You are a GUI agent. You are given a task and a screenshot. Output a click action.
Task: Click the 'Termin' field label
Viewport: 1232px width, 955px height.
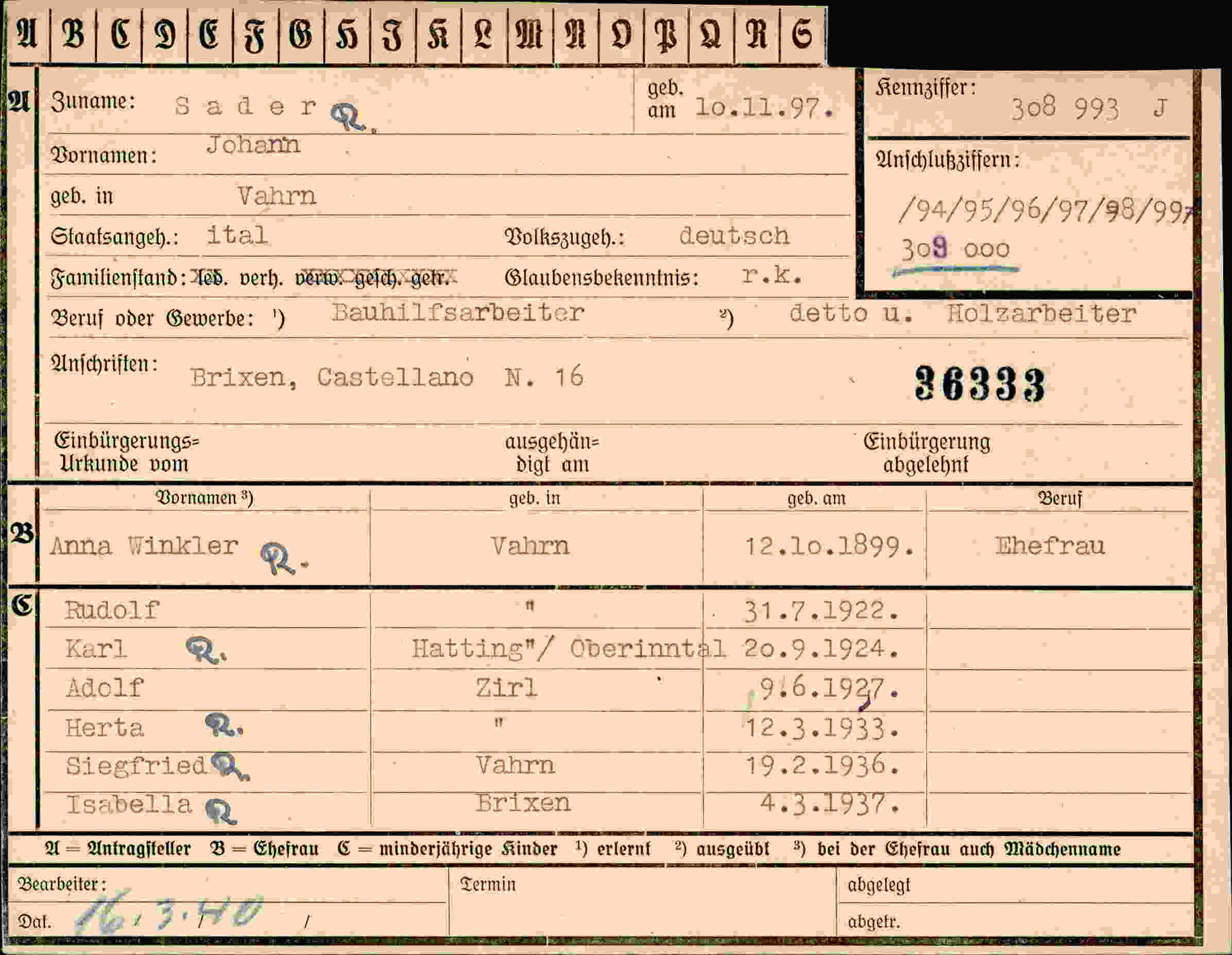click(488, 884)
